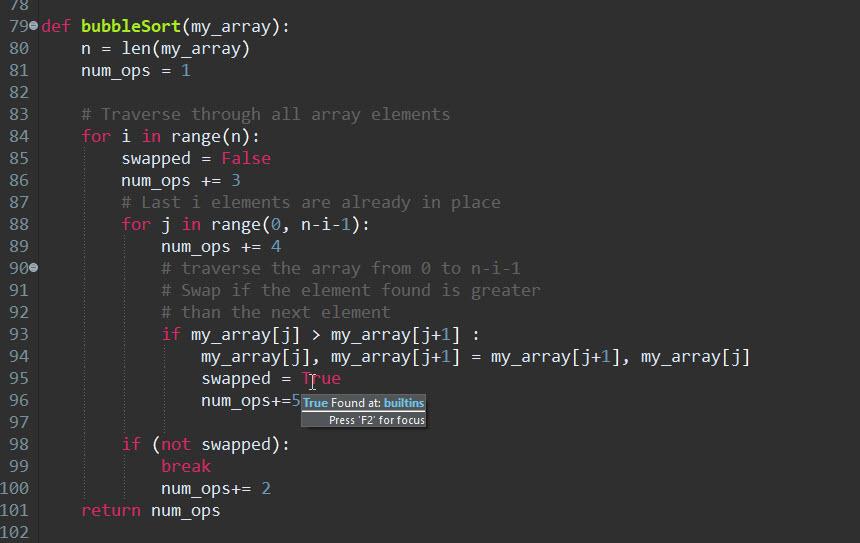Click the comment 'than the next element'
This screenshot has width=860, height=543.
(276, 312)
